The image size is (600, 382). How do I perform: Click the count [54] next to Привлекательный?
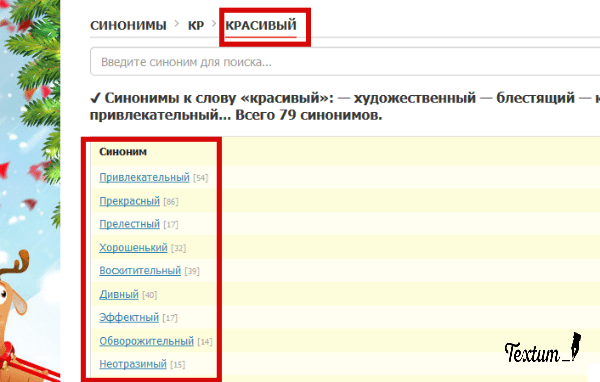(201, 178)
